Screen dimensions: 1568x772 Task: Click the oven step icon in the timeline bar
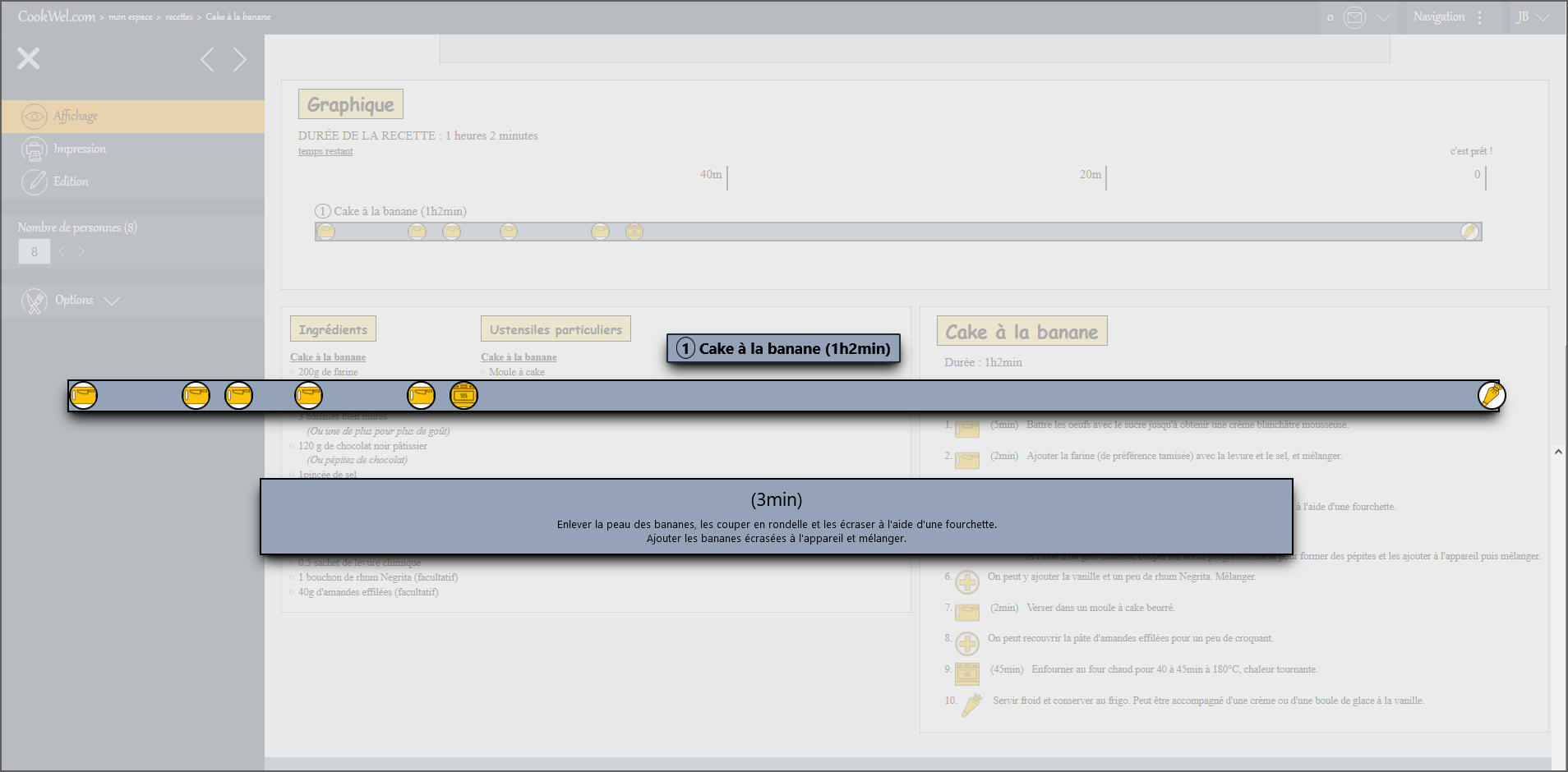(463, 396)
